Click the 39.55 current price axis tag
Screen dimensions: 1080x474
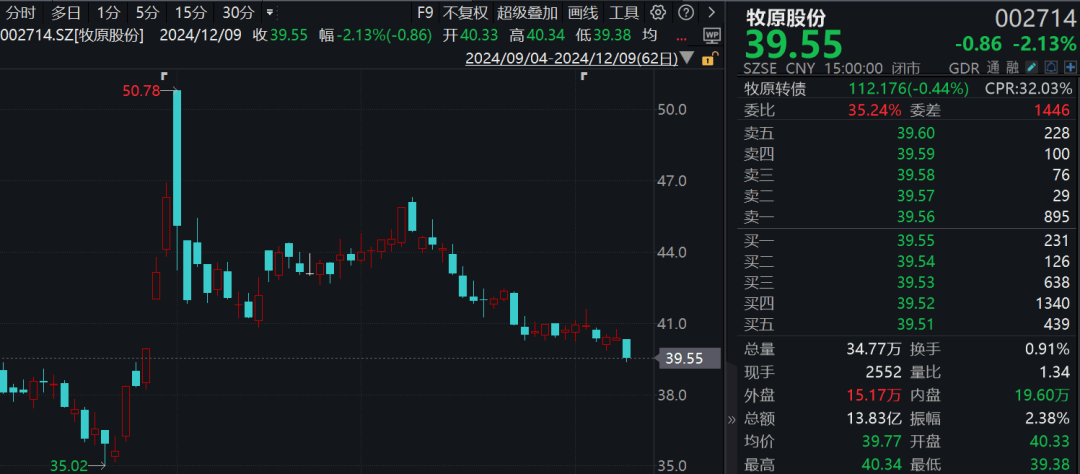691,358
